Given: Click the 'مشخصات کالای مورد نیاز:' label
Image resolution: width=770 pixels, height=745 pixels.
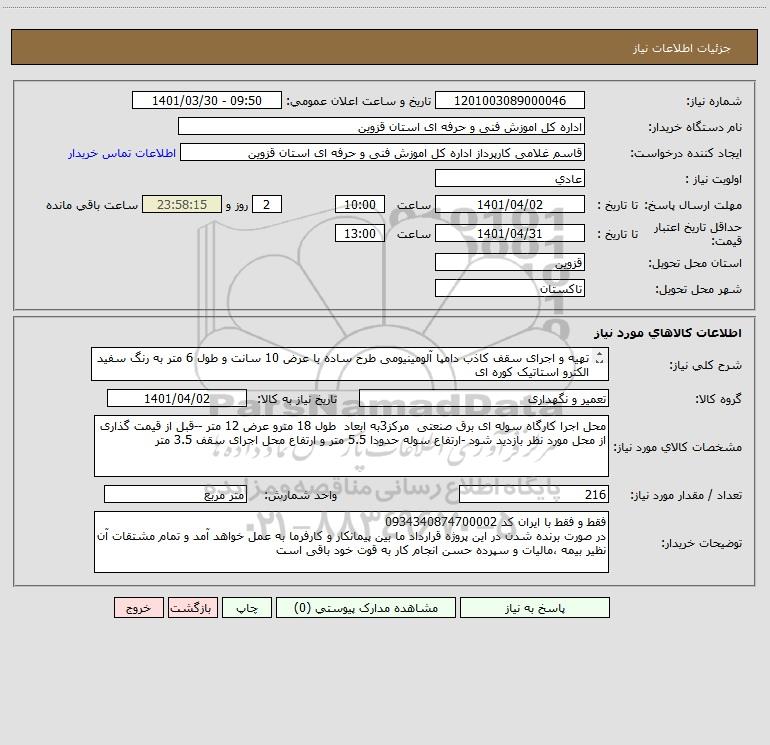Looking at the screenshot, I should 678,447.
